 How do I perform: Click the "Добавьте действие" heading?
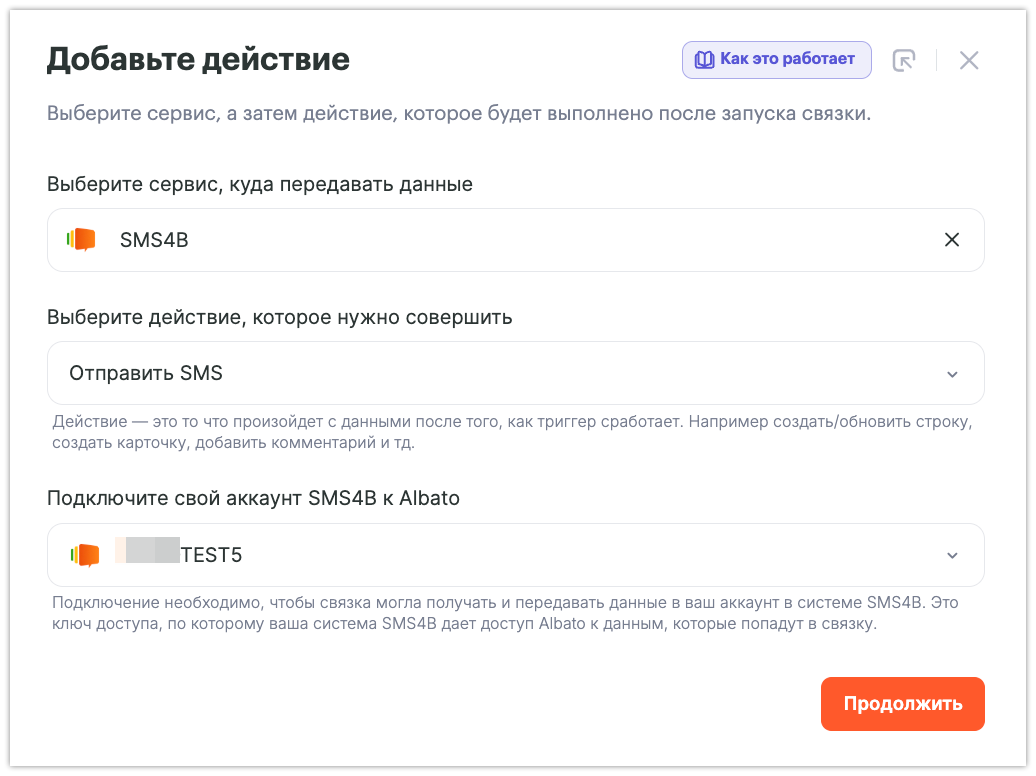coord(198,60)
